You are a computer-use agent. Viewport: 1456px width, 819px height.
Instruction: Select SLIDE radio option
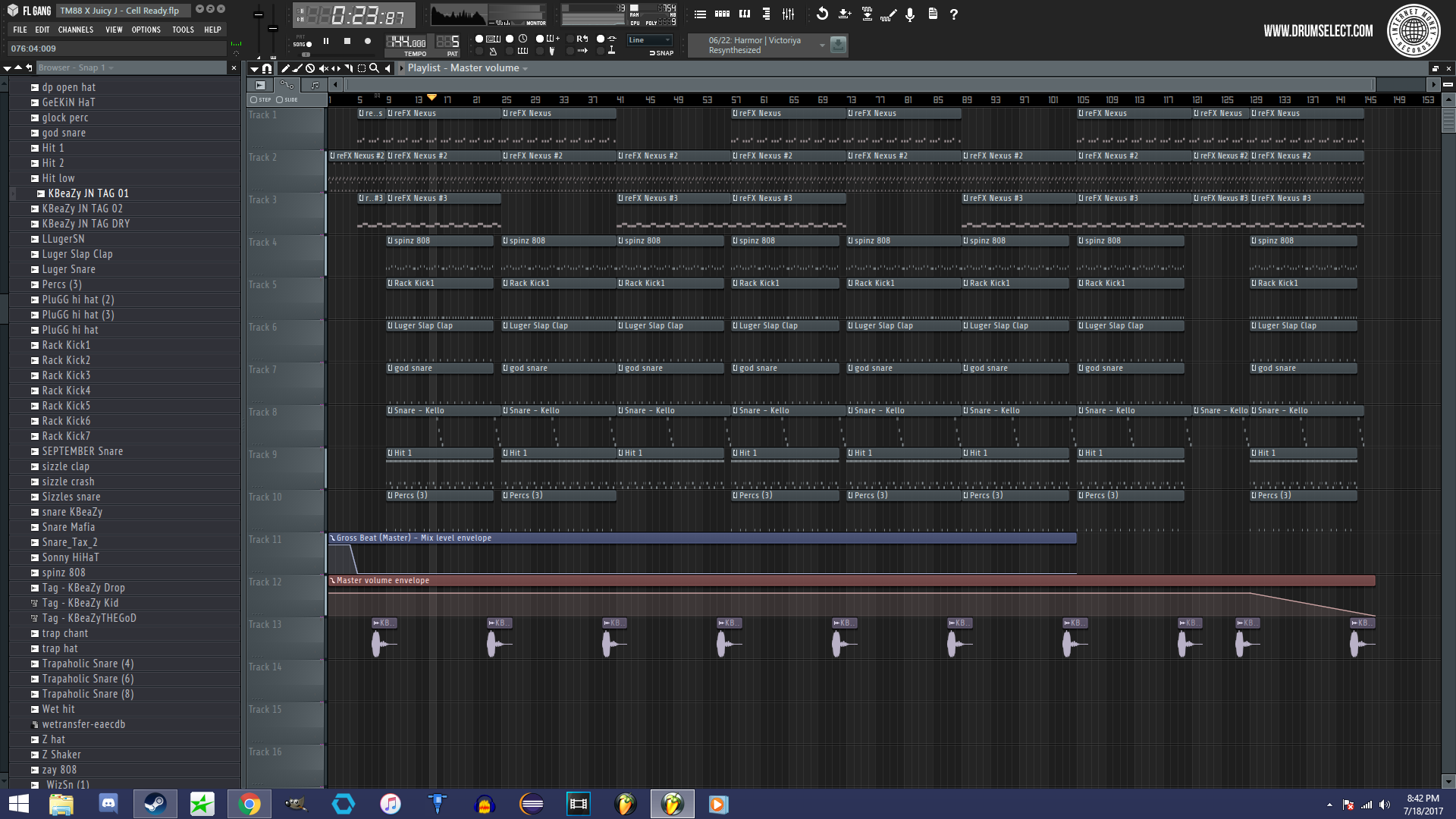[x=287, y=99]
